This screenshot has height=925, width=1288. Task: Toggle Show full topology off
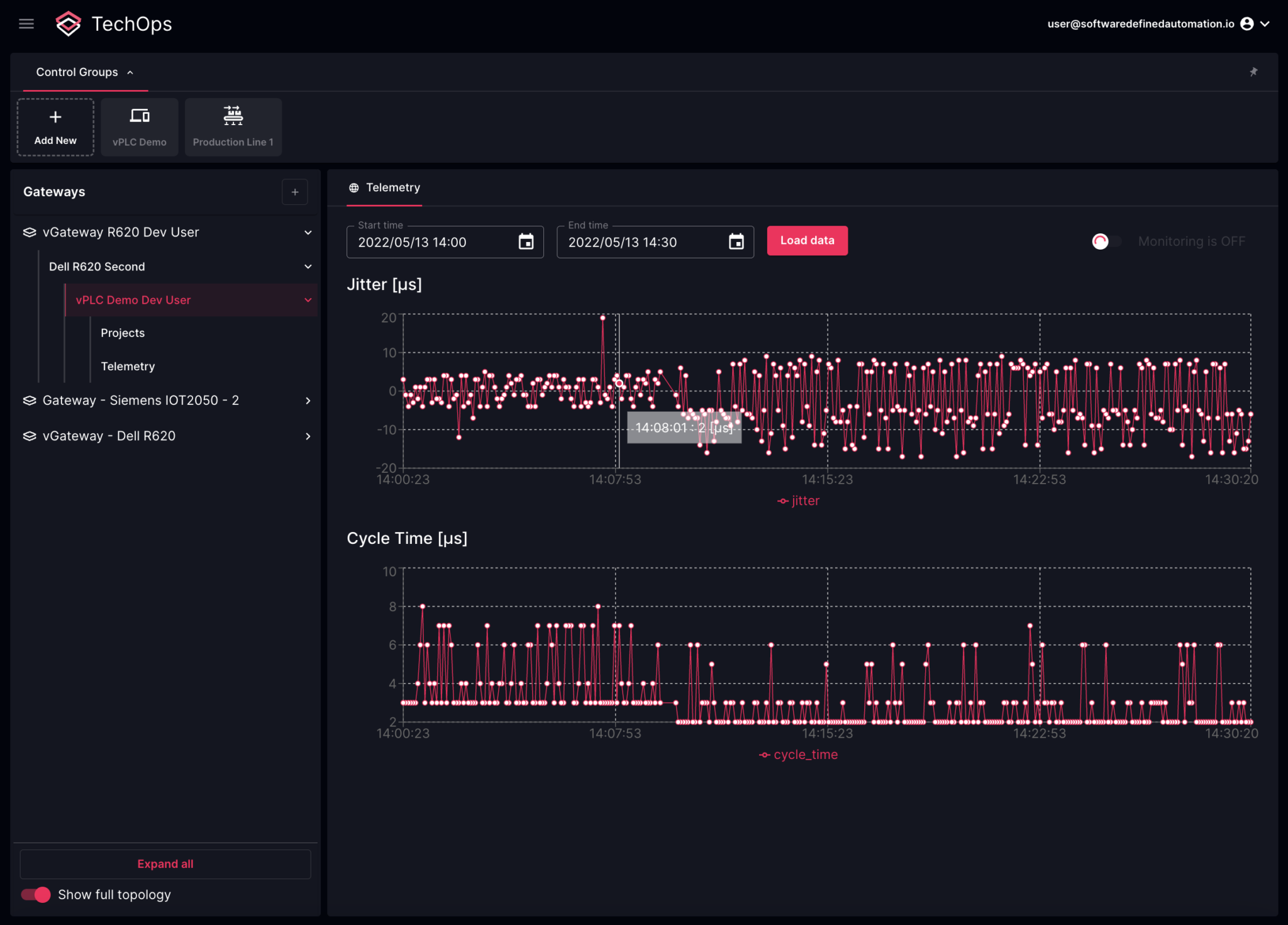[36, 894]
